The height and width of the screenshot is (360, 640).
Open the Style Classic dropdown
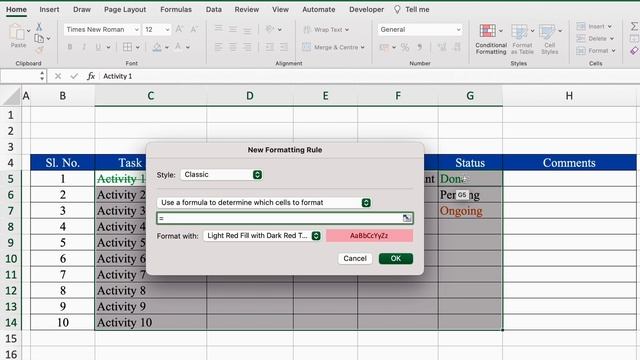click(x=222, y=175)
